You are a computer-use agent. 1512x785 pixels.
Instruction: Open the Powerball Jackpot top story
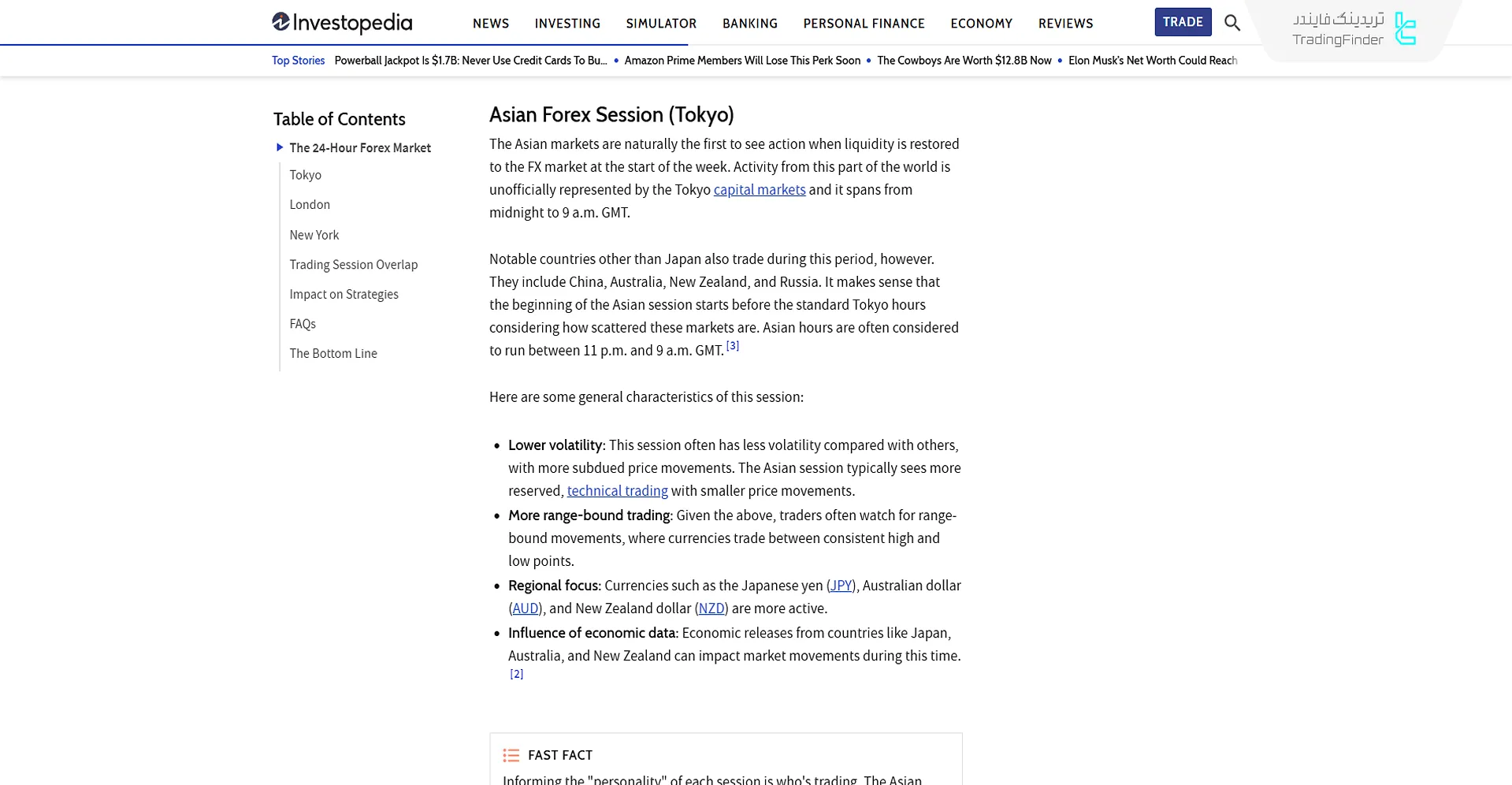click(470, 61)
